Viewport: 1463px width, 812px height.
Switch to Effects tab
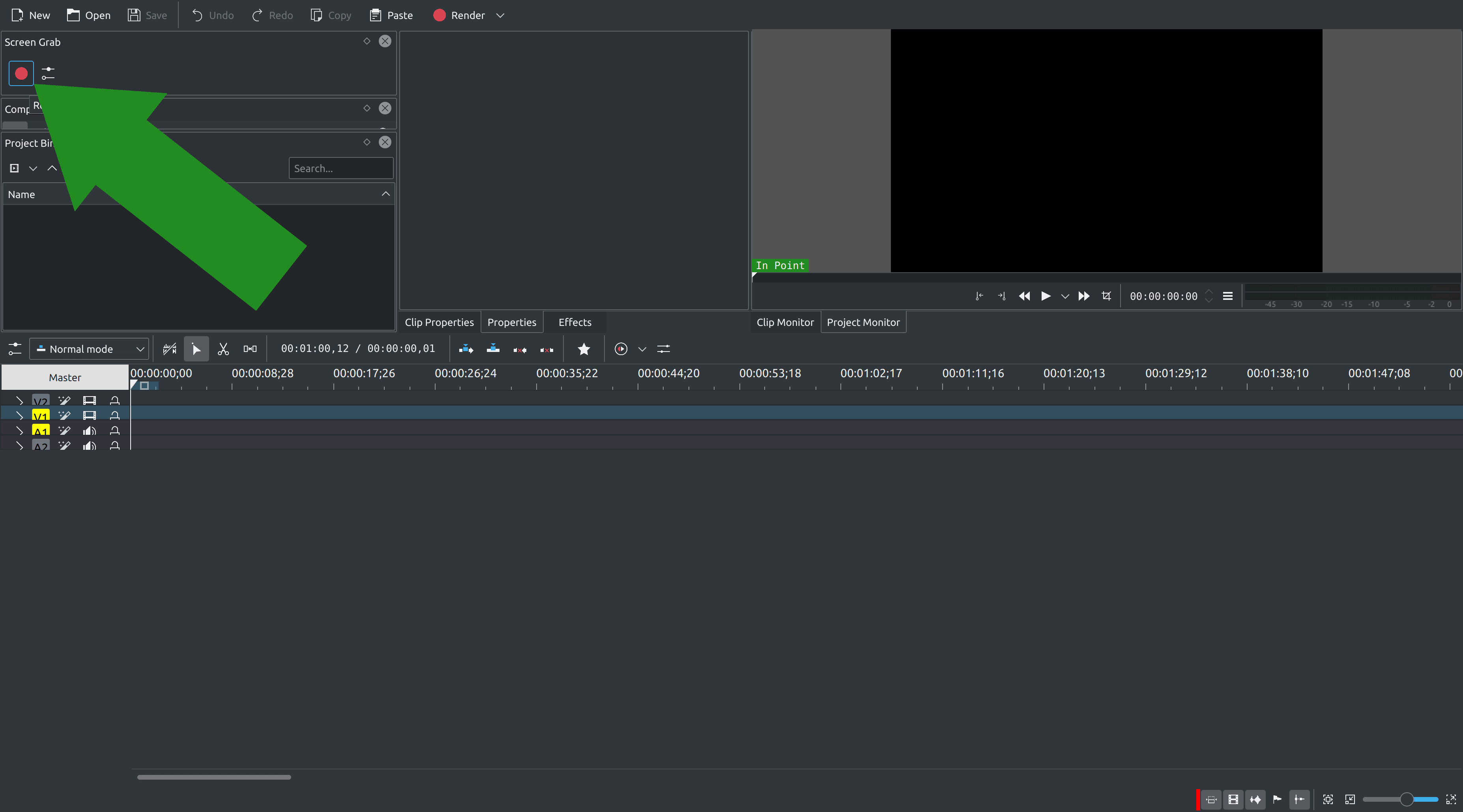pyautogui.click(x=575, y=322)
